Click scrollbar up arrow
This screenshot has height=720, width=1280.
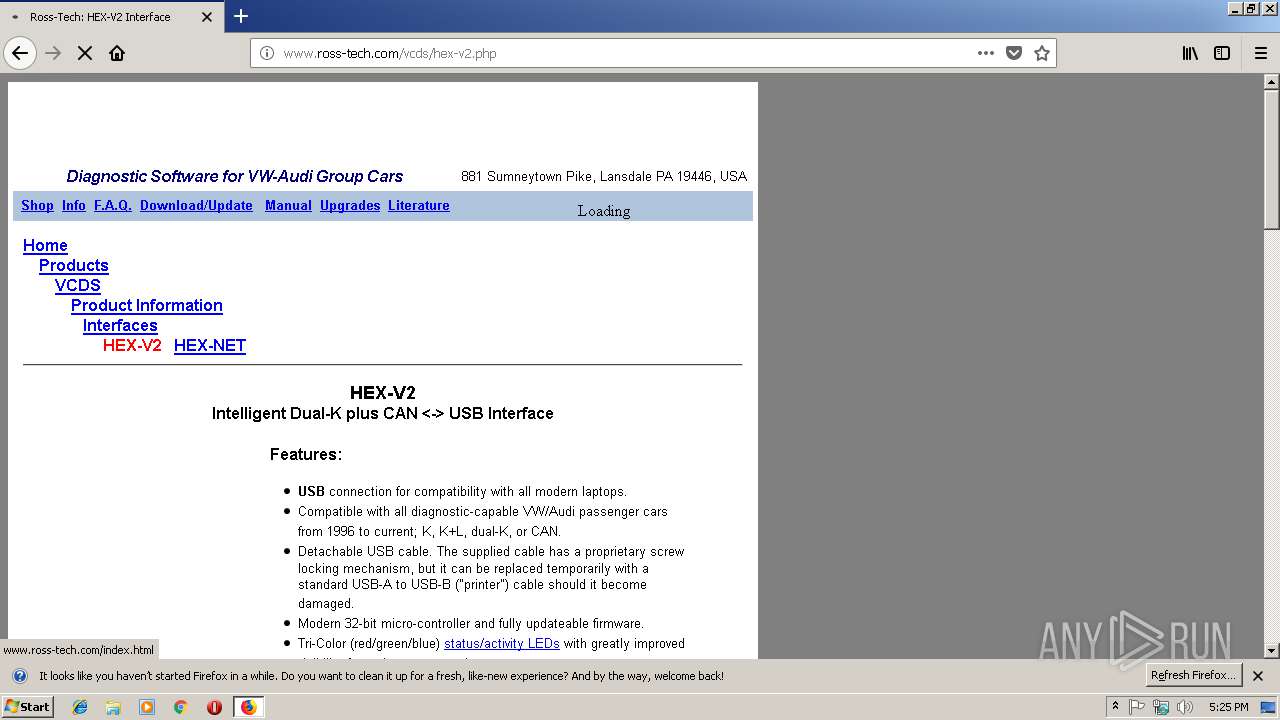point(1271,82)
